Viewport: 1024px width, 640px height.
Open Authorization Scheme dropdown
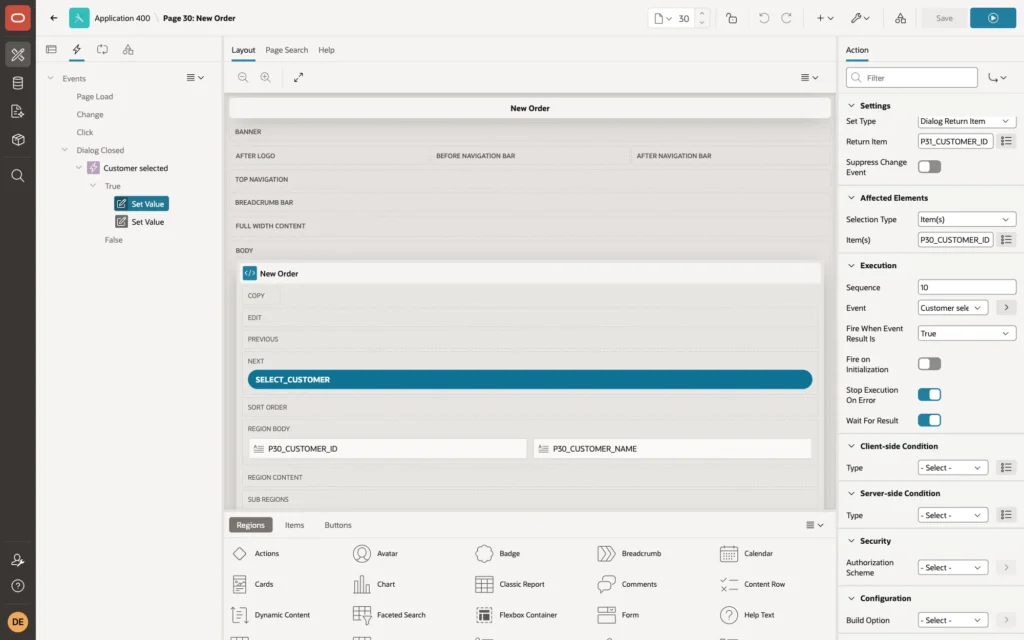[x=952, y=568]
